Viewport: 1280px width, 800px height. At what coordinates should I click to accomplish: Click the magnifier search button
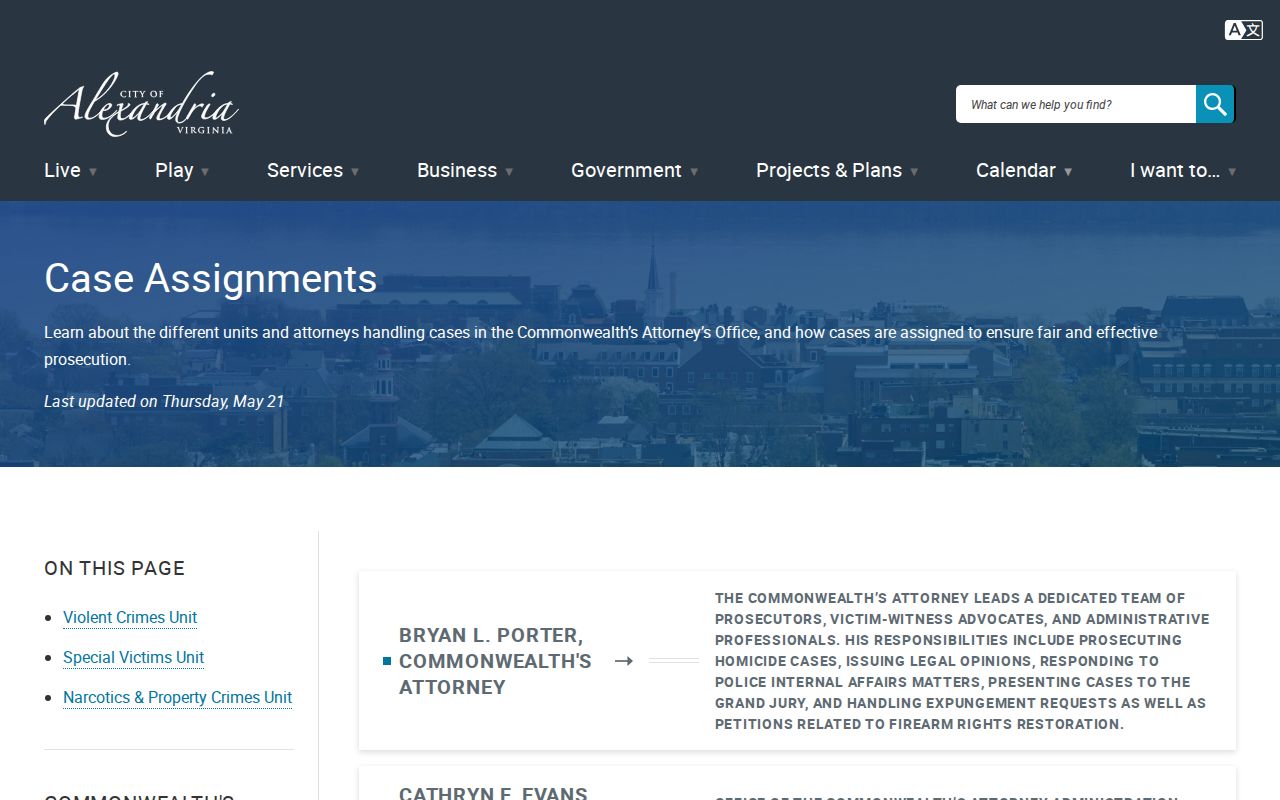1215,104
